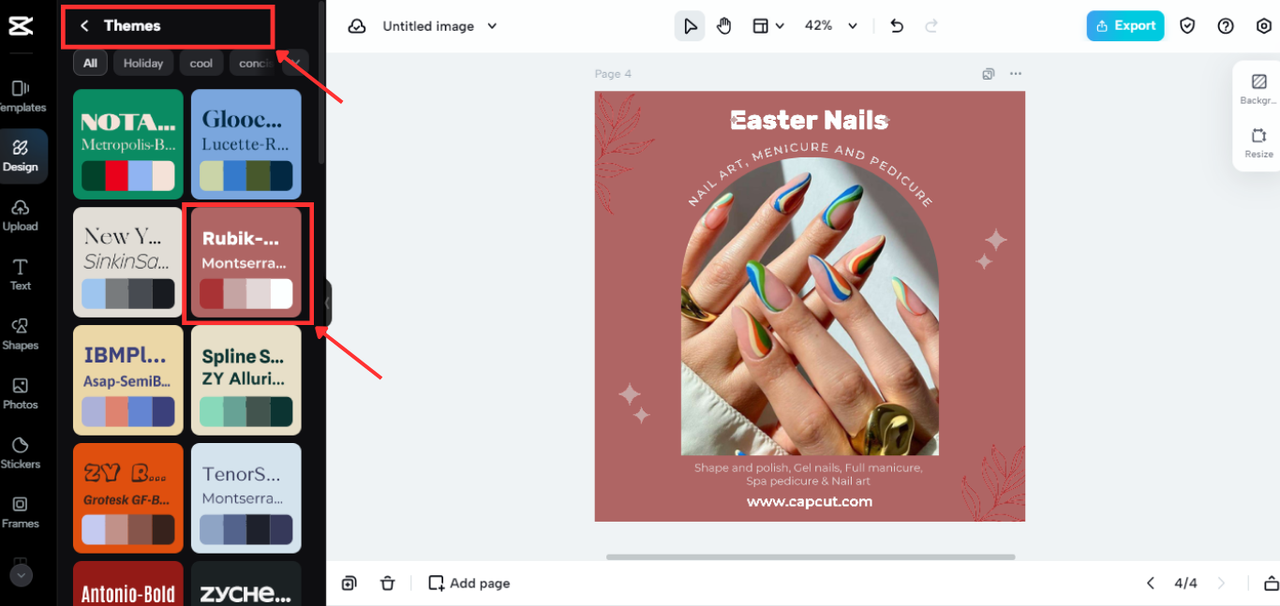Open the layout grid options dropdown

click(x=768, y=26)
